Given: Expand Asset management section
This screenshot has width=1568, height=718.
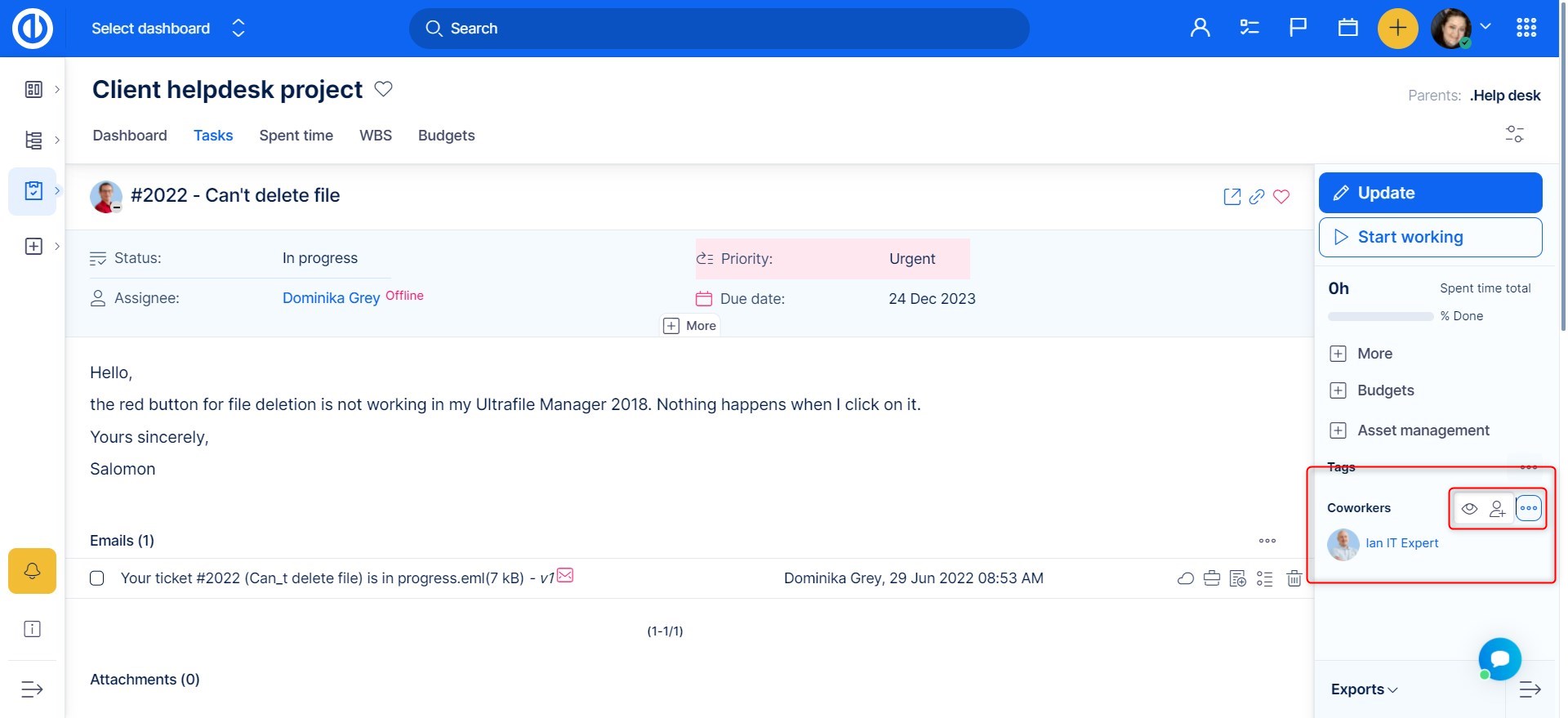Looking at the screenshot, I should 1423,430.
